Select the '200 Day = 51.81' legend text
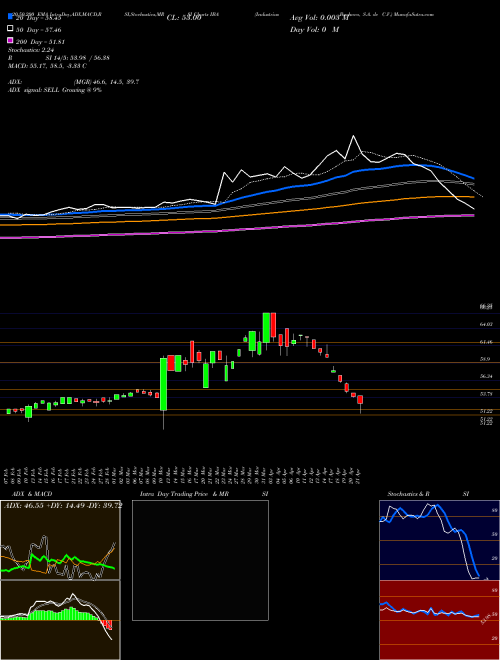500x660 pixels. coord(40,42)
